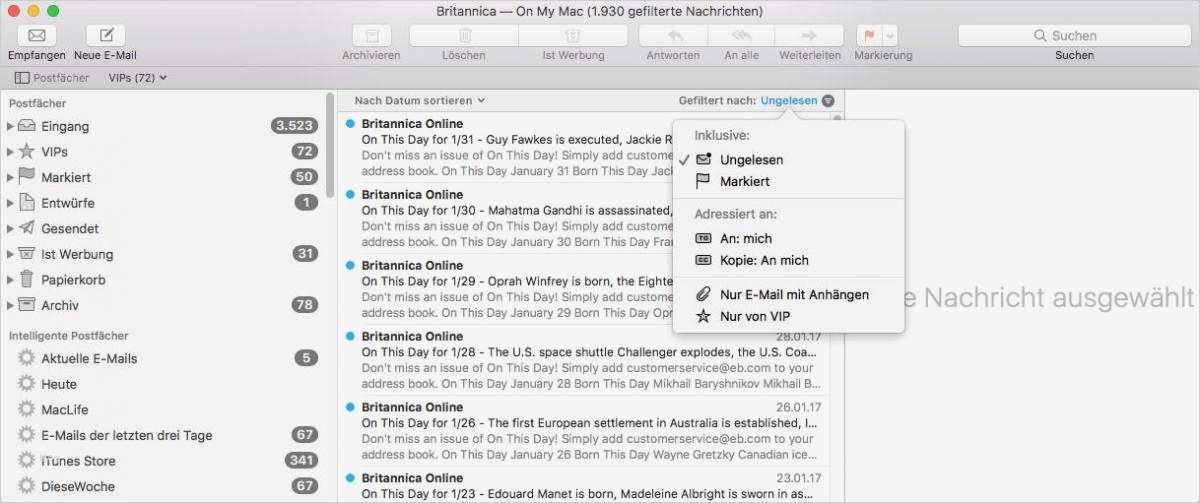Click the Intelligente Postfächer section header
Image resolution: width=1200 pixels, height=503 pixels.
coord(69,336)
